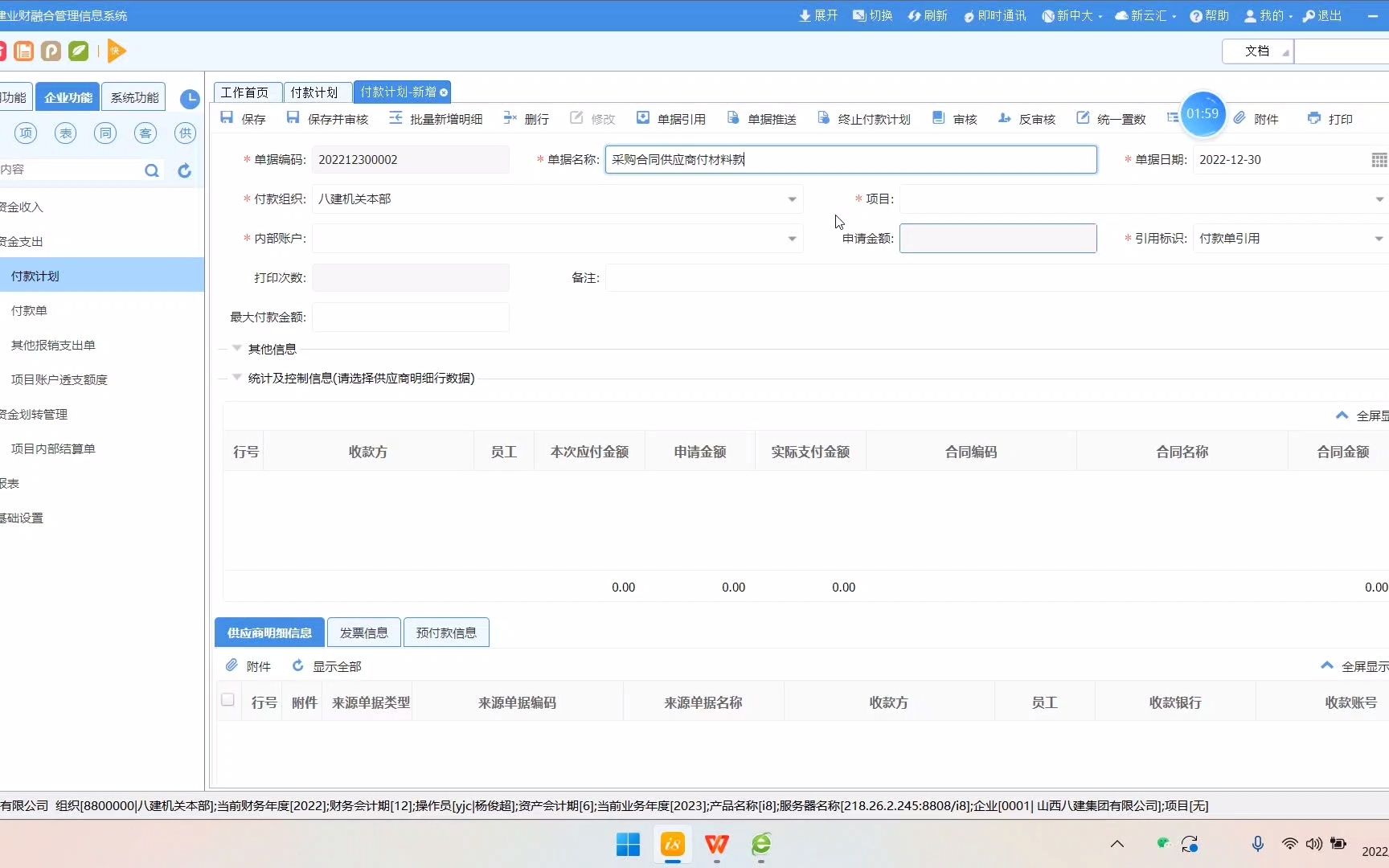Open the 项目 dropdown

coord(1379,199)
